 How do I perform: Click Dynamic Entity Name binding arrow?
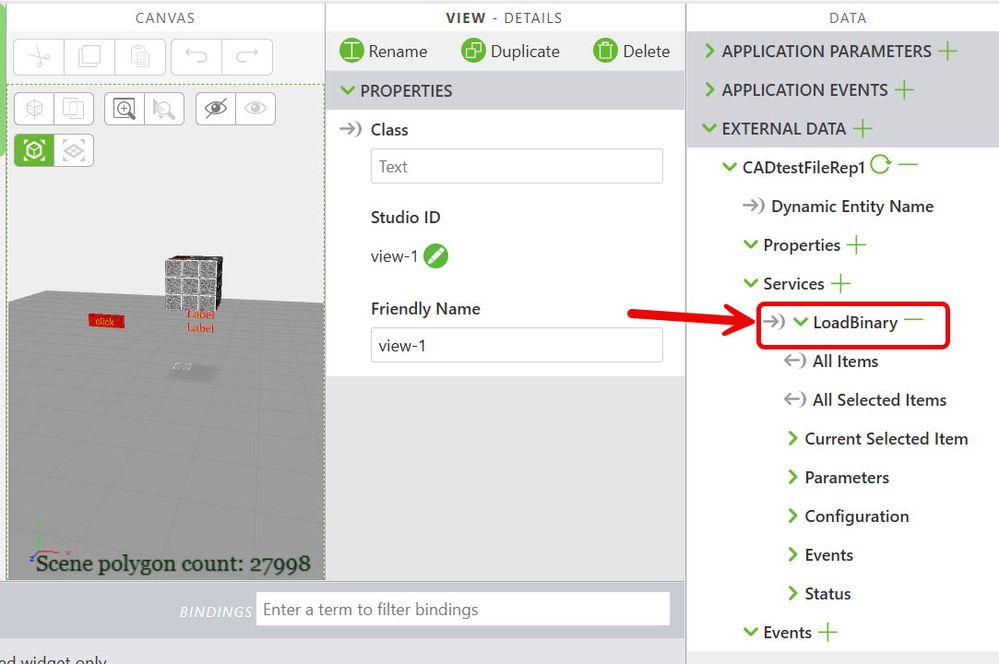tap(753, 205)
